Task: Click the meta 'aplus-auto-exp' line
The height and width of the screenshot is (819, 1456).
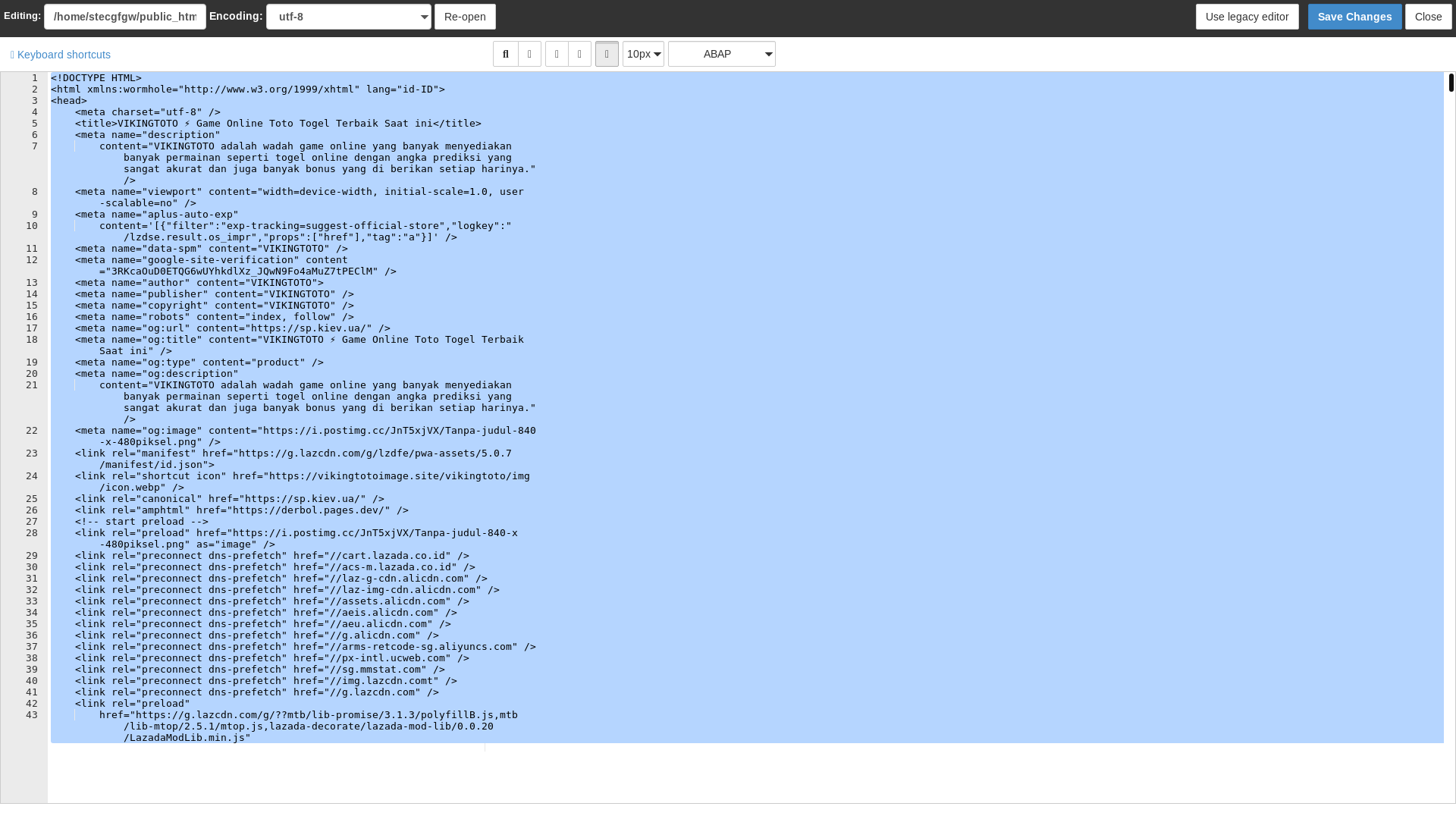Action: tap(157, 215)
